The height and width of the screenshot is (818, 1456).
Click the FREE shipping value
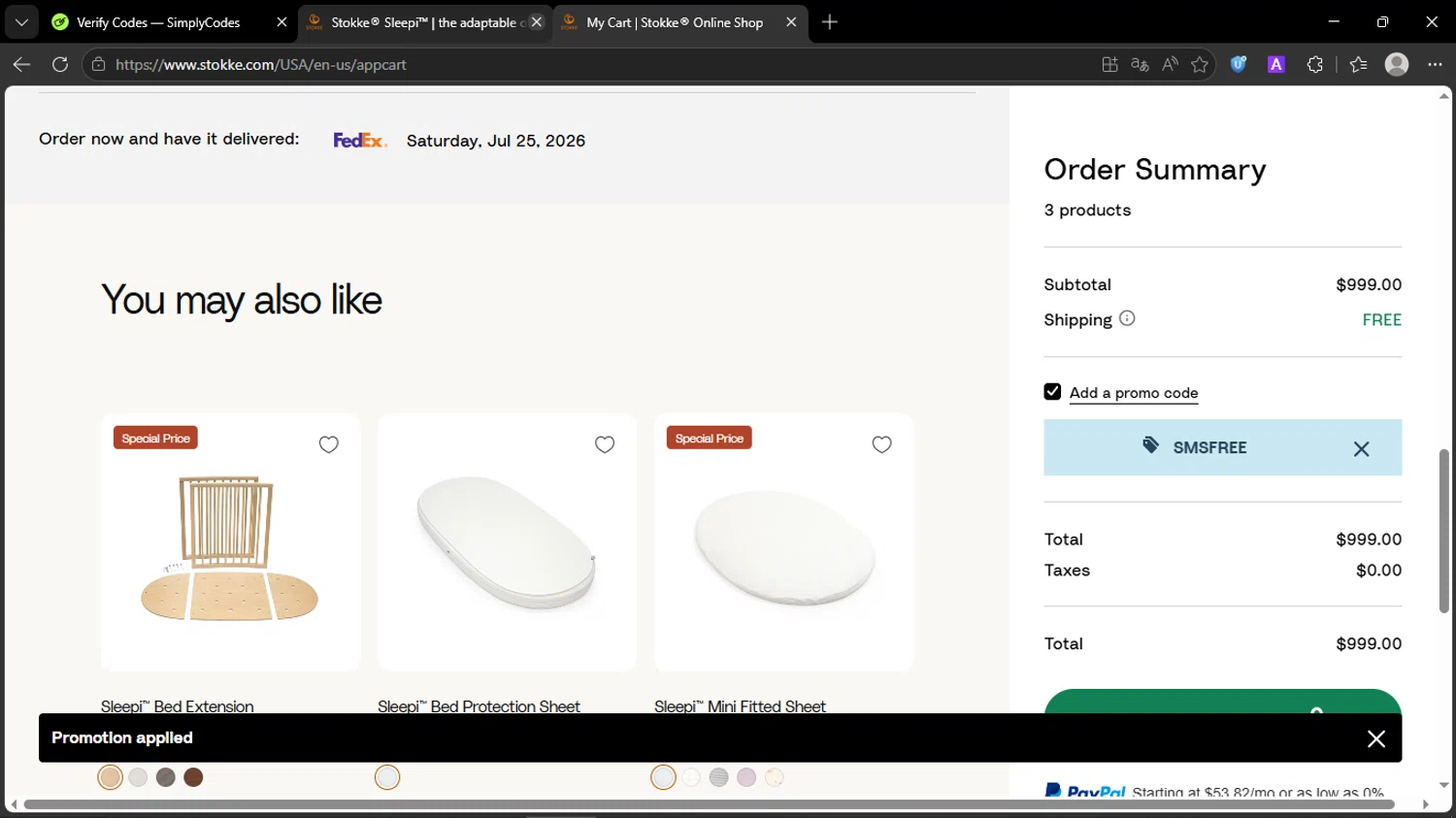[x=1382, y=320]
